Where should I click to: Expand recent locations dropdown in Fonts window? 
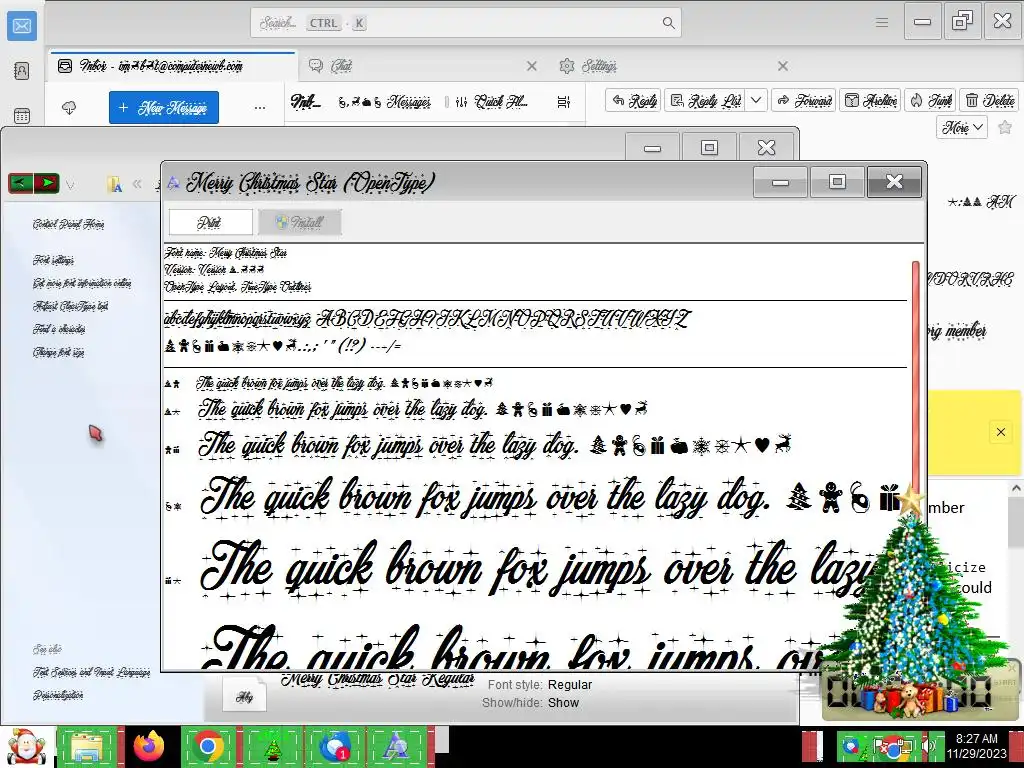tap(70, 185)
